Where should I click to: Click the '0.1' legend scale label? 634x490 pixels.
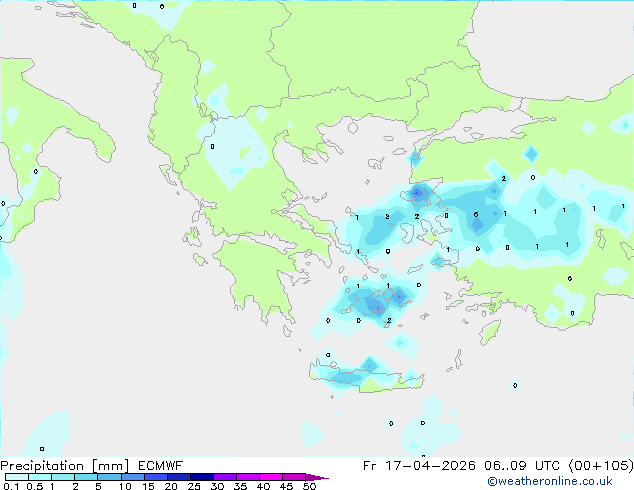click(x=11, y=486)
